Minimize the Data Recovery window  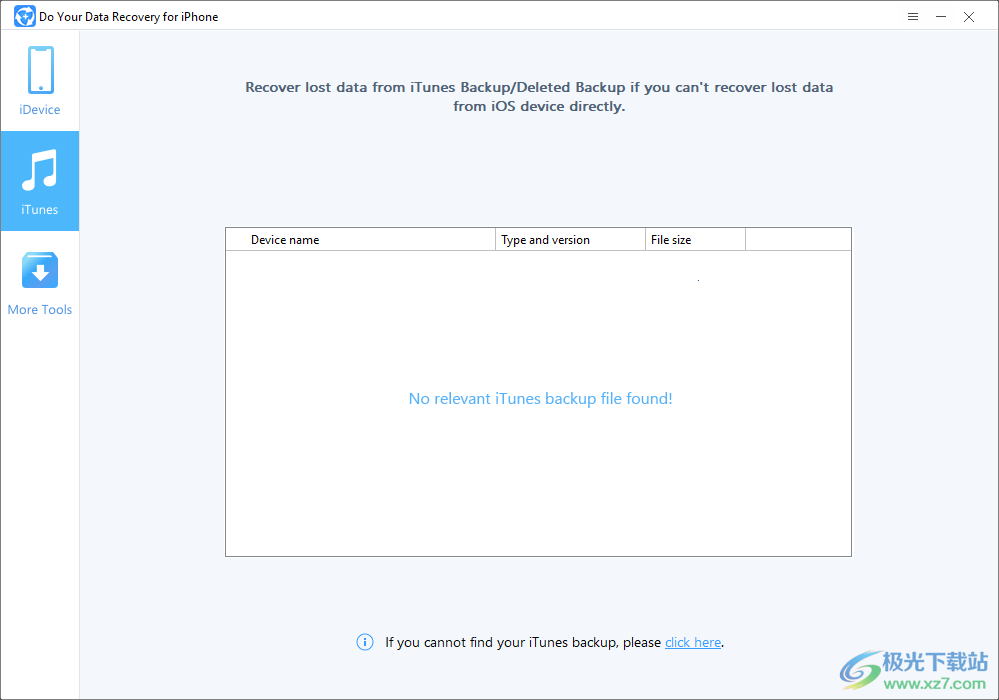(940, 17)
